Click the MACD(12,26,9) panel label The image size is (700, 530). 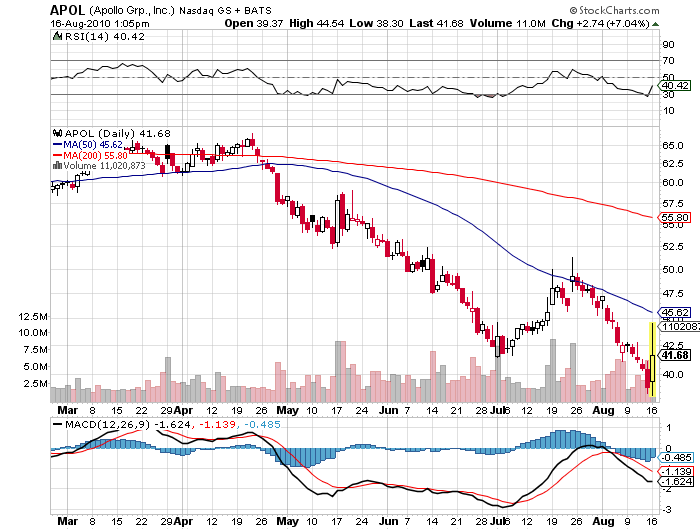point(108,424)
